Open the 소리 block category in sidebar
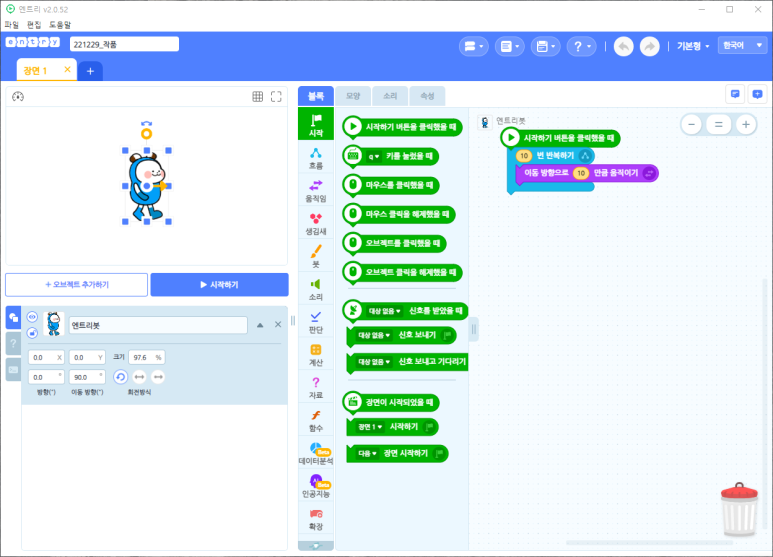 [x=316, y=289]
